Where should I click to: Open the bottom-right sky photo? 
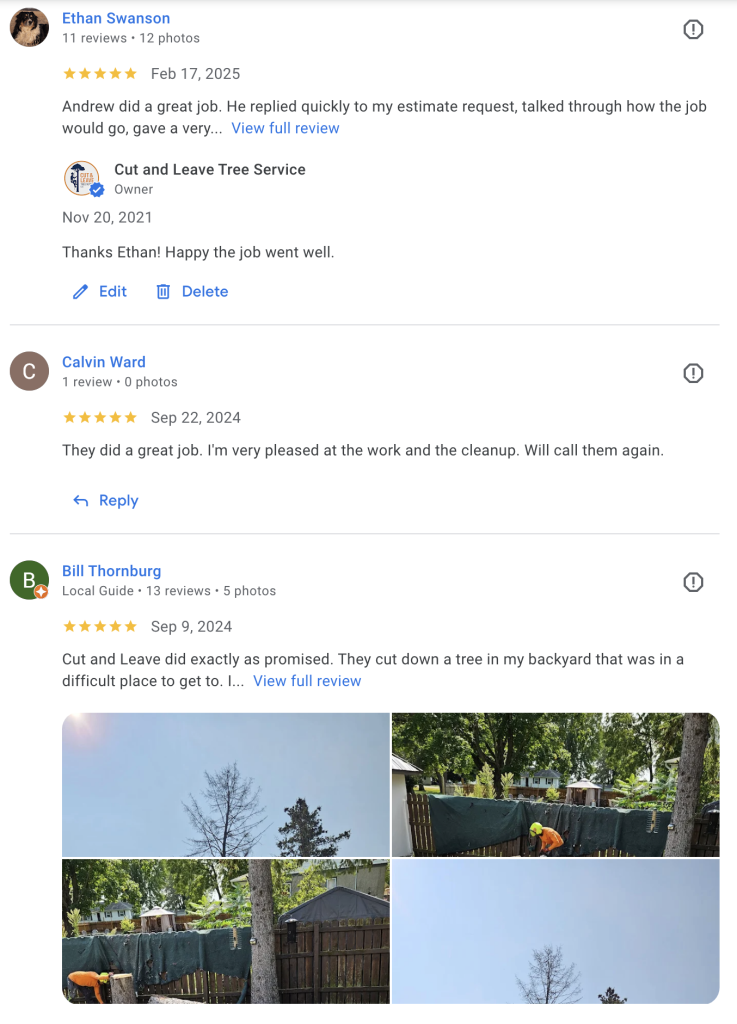(555, 931)
